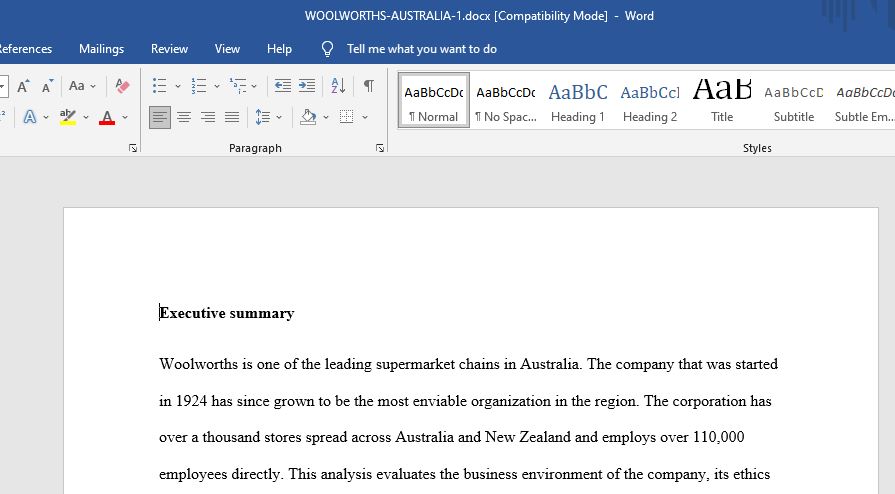
Task: Apply the Subtle Emphasis style
Action: 863,101
